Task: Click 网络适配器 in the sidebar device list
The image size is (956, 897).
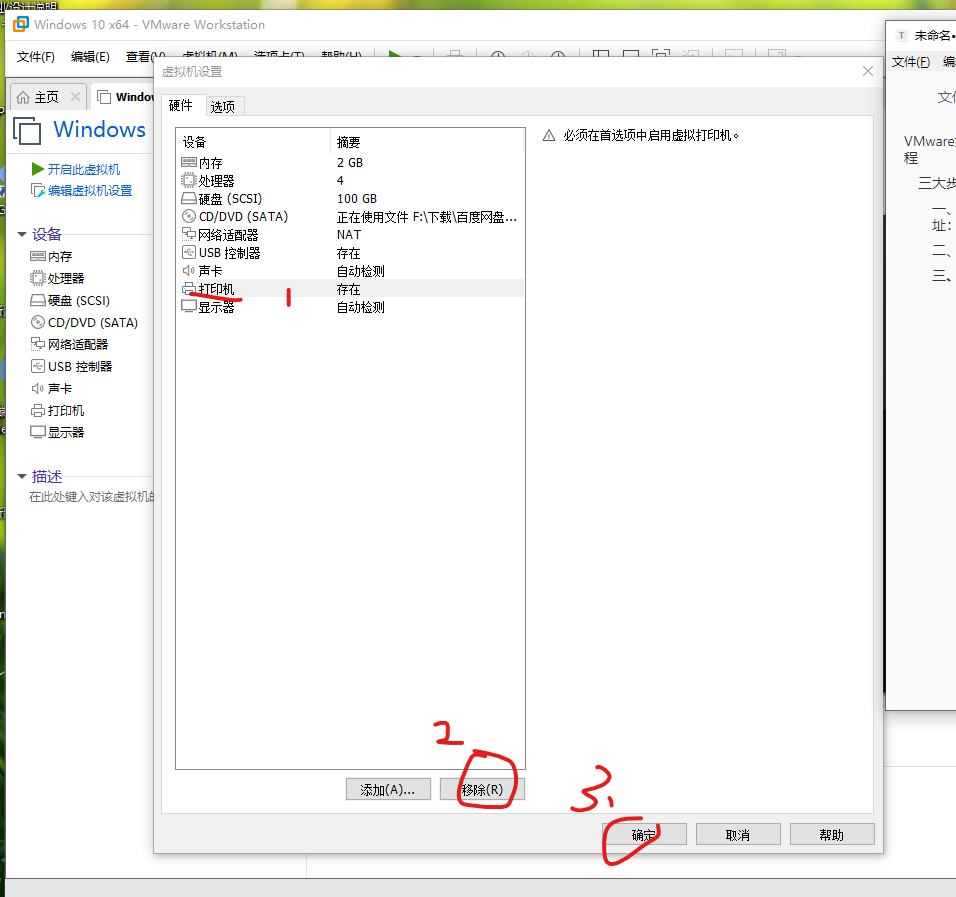Action: 77,345
